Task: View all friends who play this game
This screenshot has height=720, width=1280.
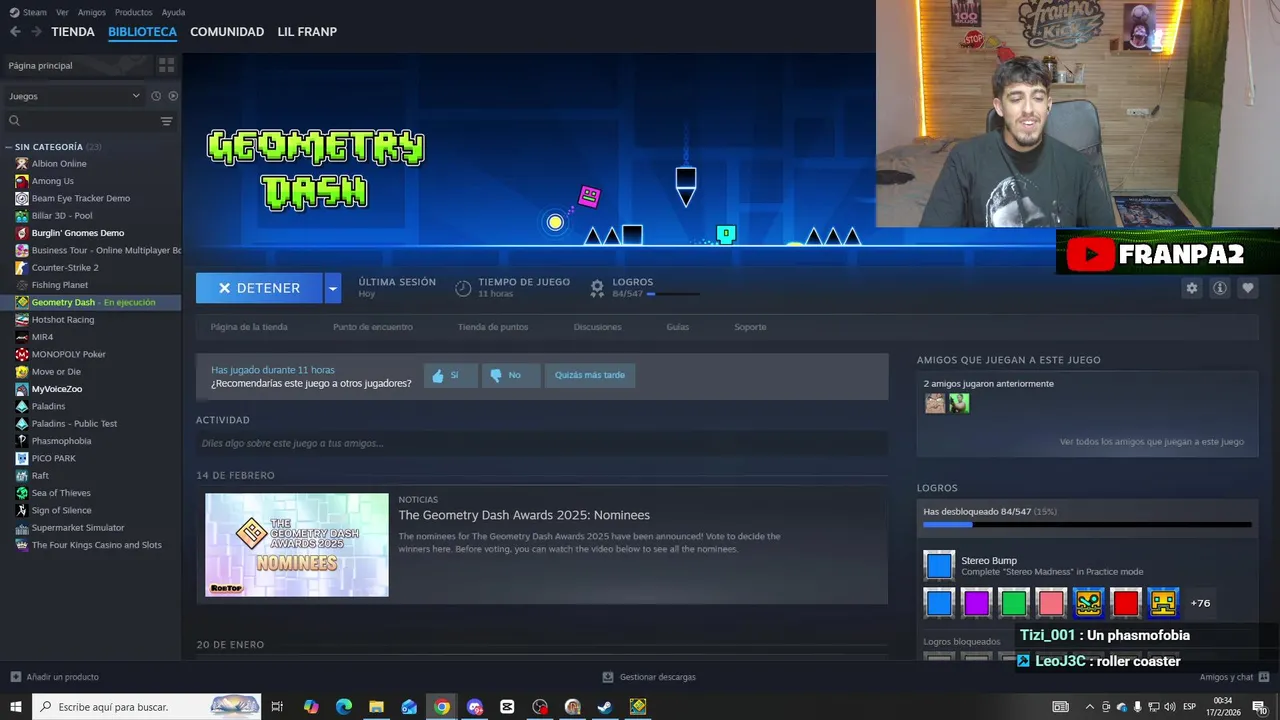Action: tap(1152, 441)
